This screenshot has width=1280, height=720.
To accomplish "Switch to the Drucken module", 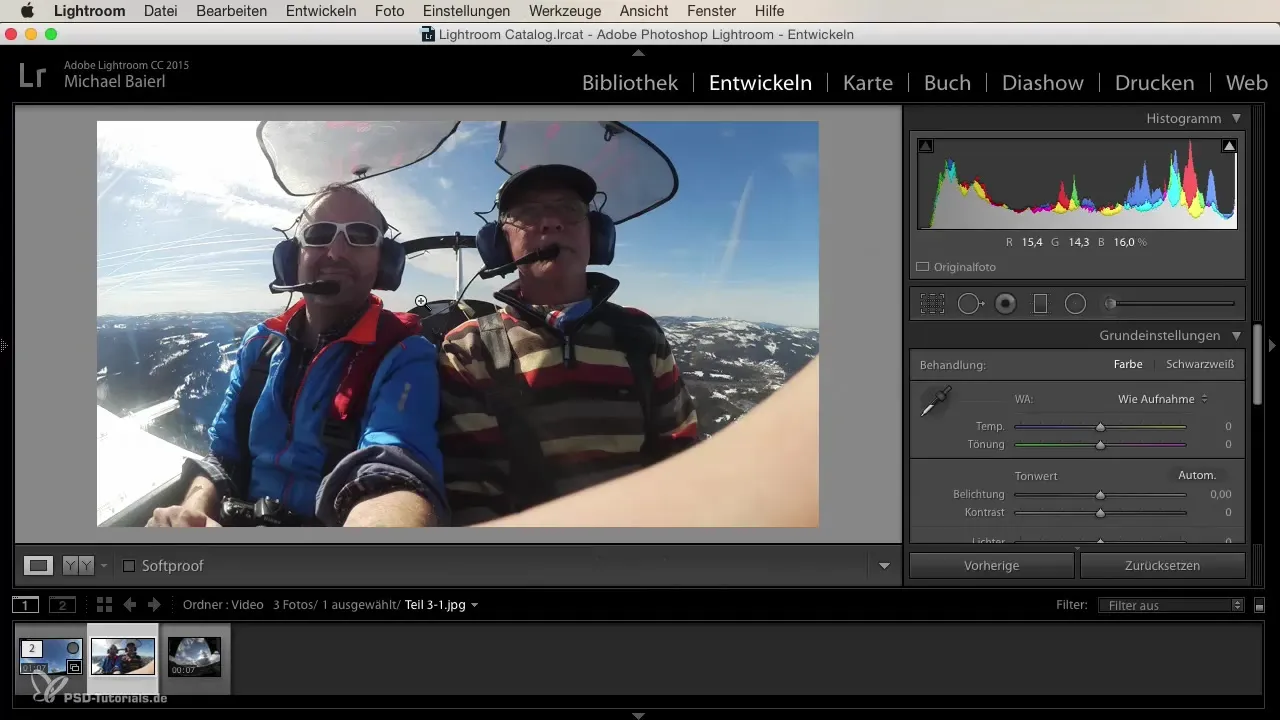I will (1154, 83).
